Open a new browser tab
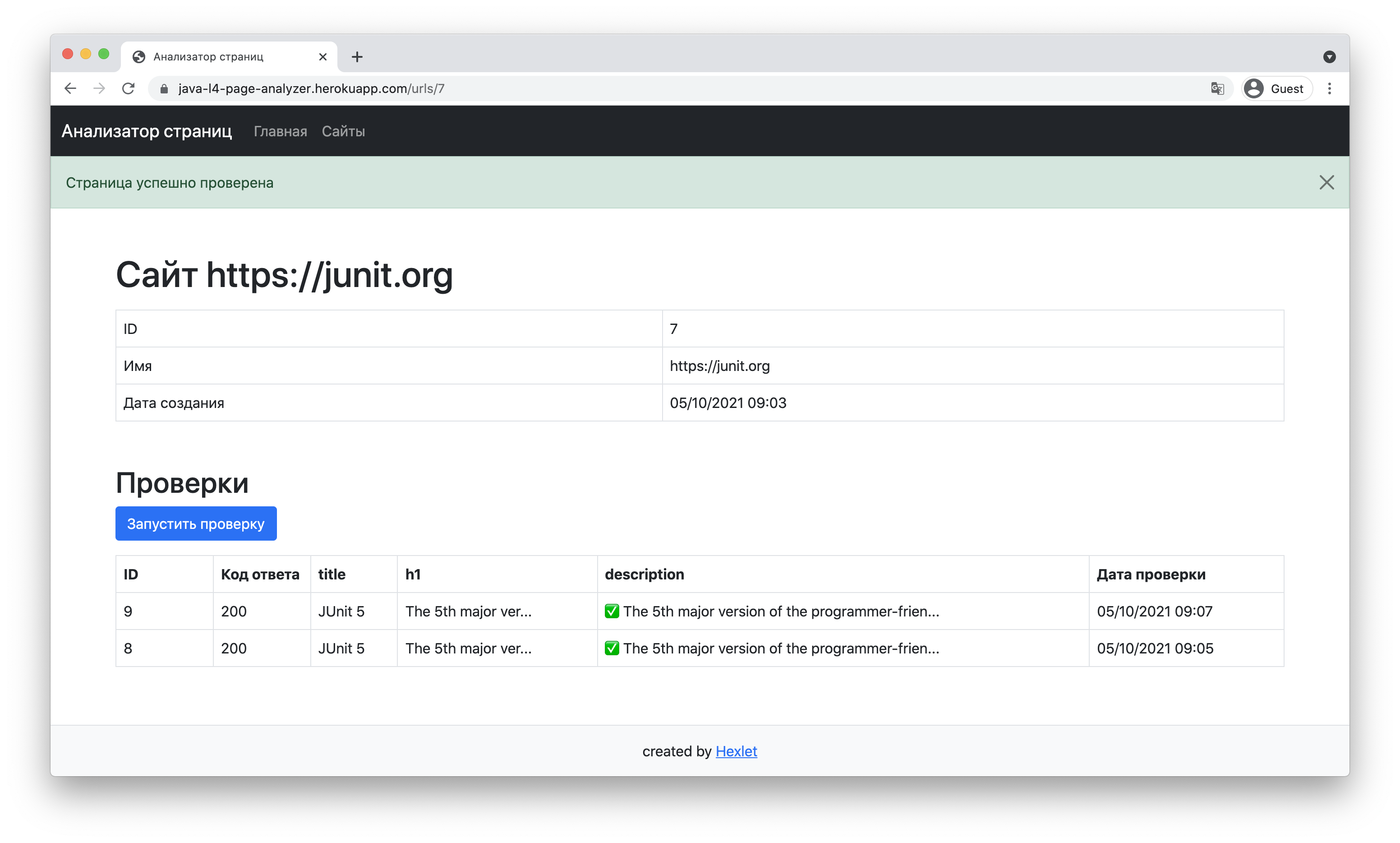Image resolution: width=1400 pixels, height=843 pixels. click(357, 57)
